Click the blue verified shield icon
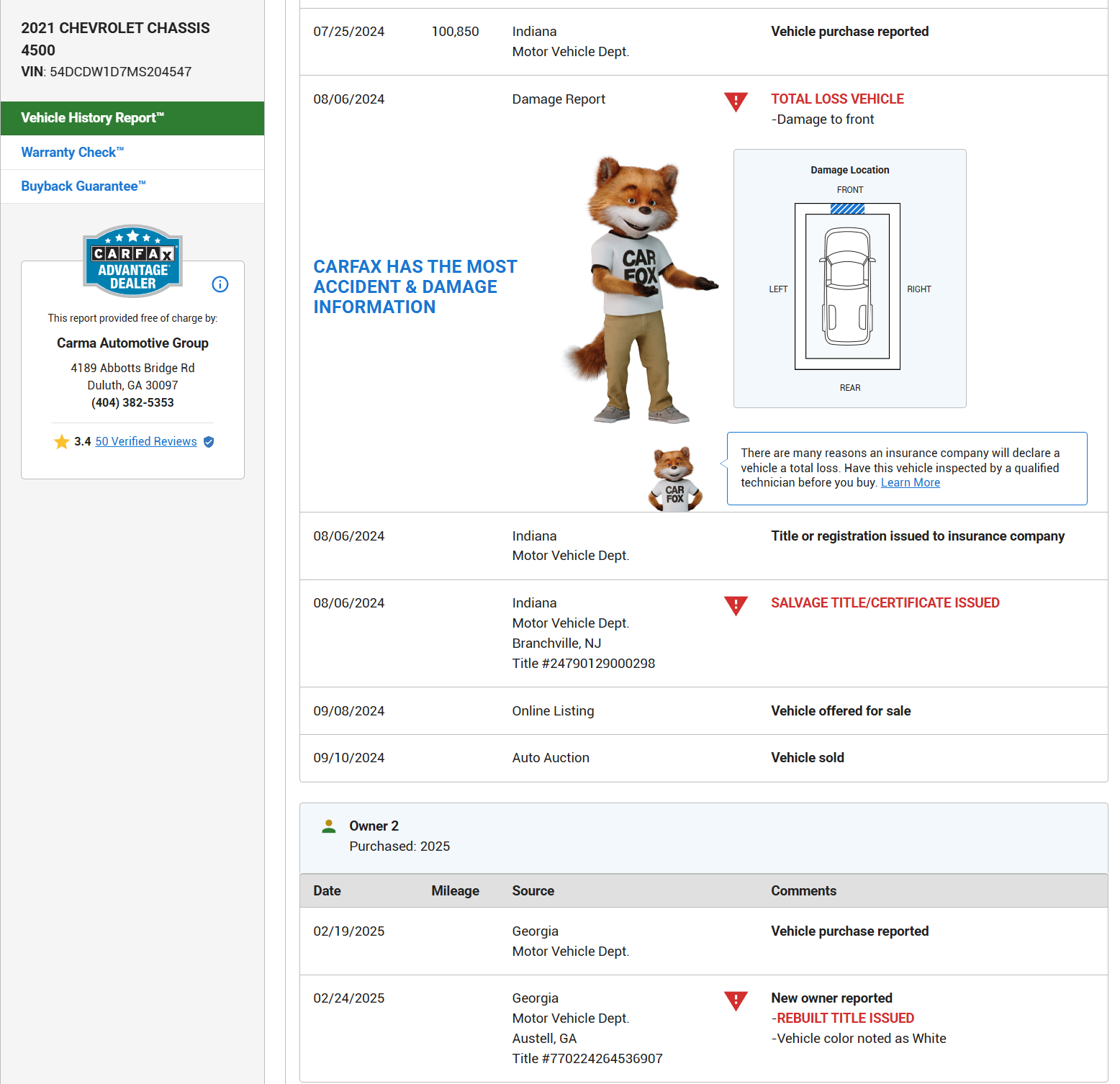Viewport: 1120px width, 1084px height. coord(209,442)
